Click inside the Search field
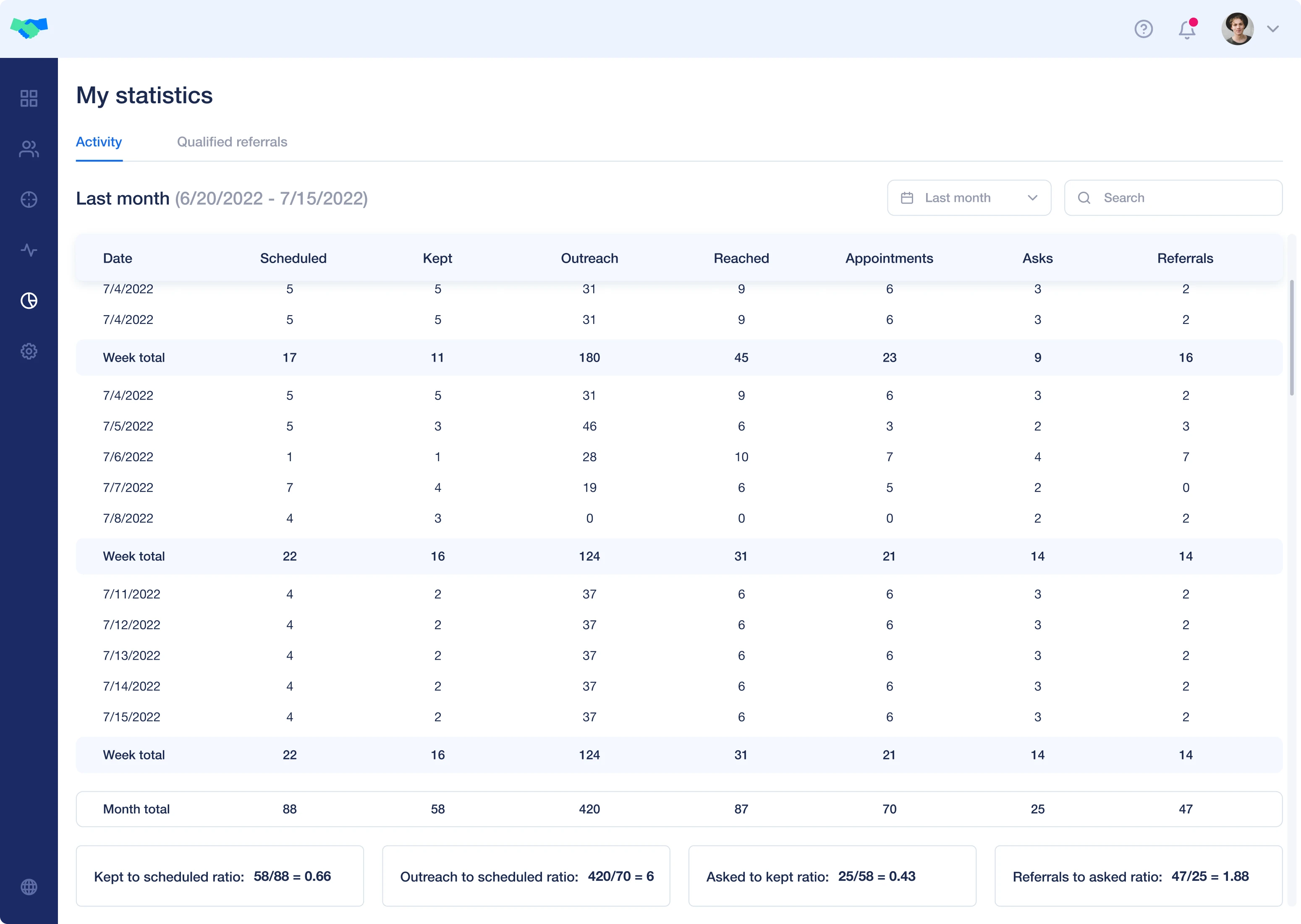 pyautogui.click(x=1173, y=198)
